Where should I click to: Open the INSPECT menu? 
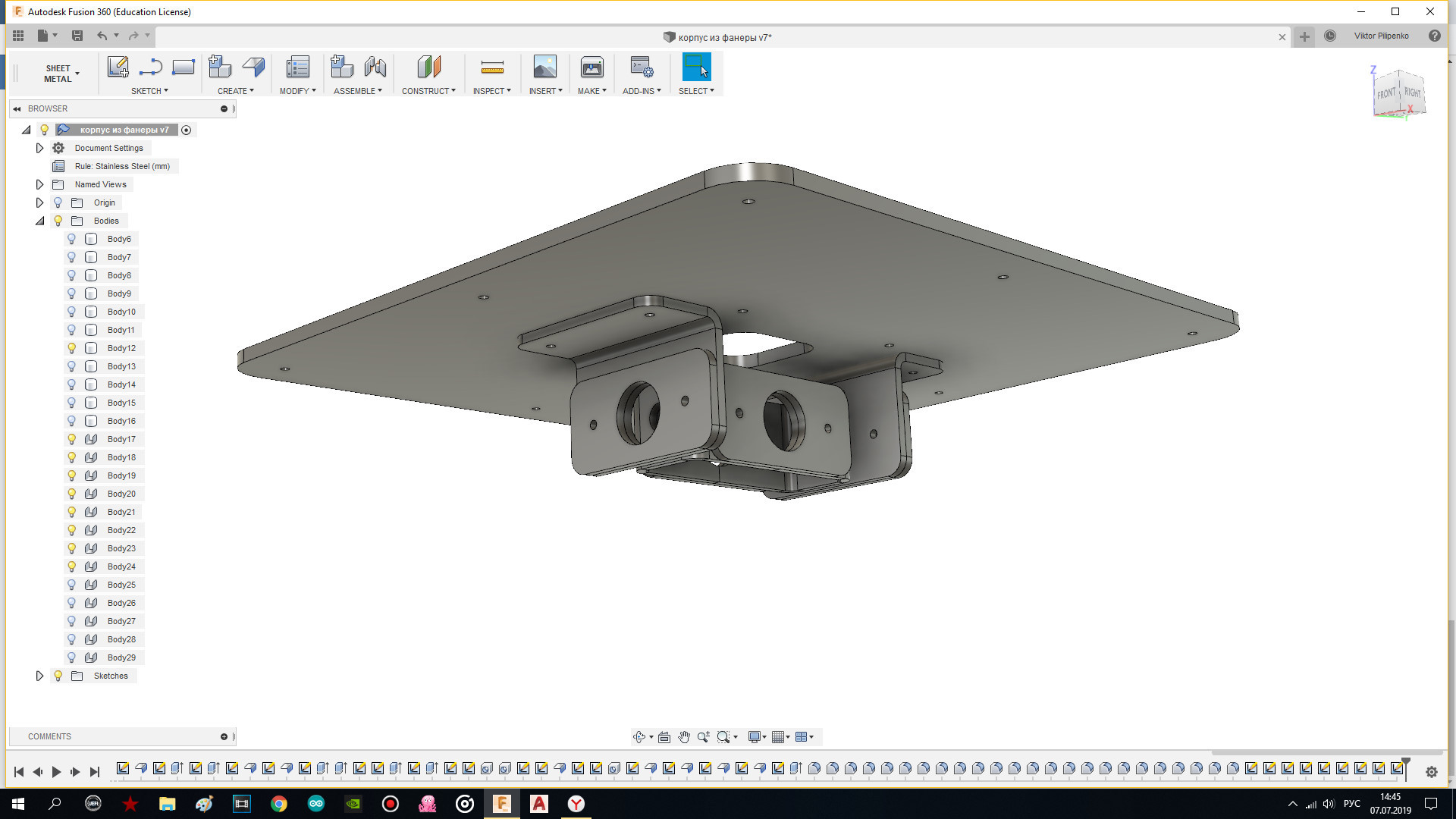click(491, 91)
